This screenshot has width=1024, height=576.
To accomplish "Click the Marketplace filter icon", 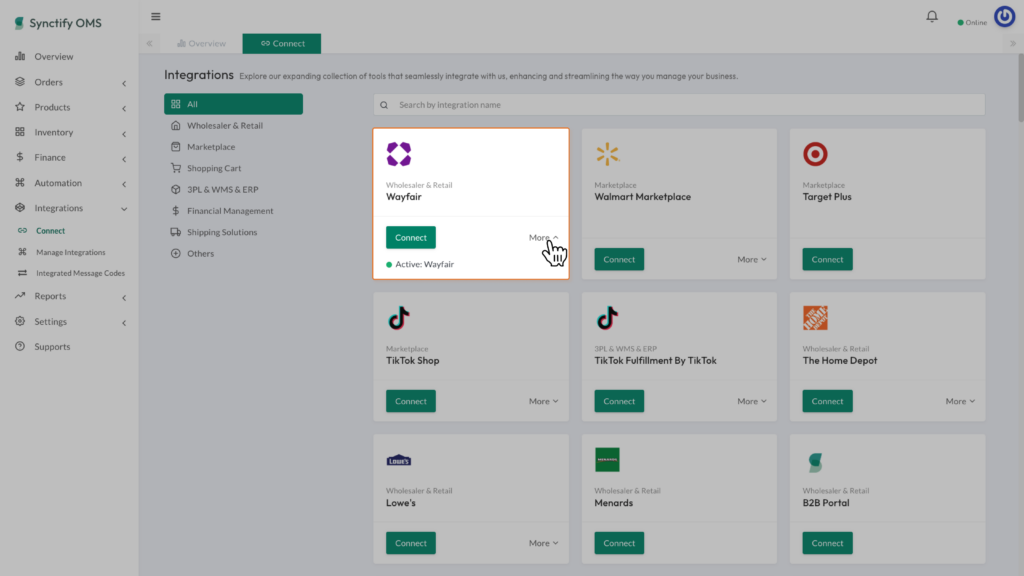I will pyautogui.click(x=176, y=147).
